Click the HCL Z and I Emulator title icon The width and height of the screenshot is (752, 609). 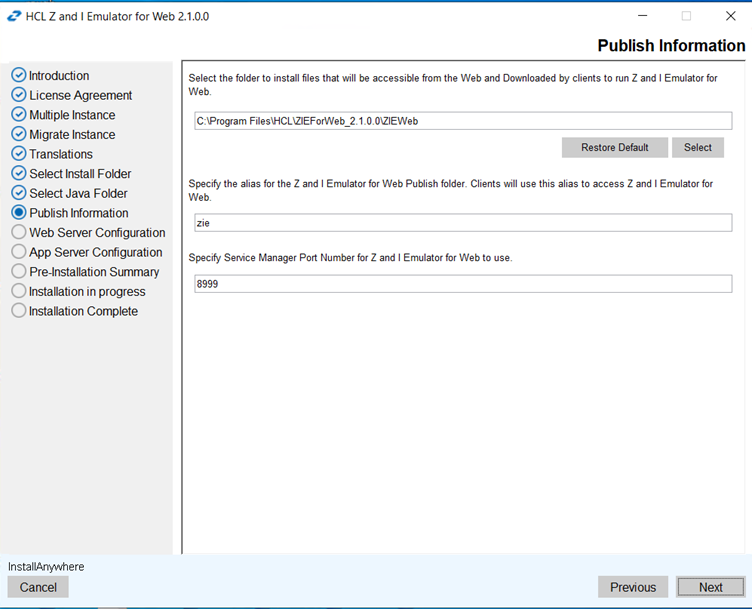[x=14, y=16]
